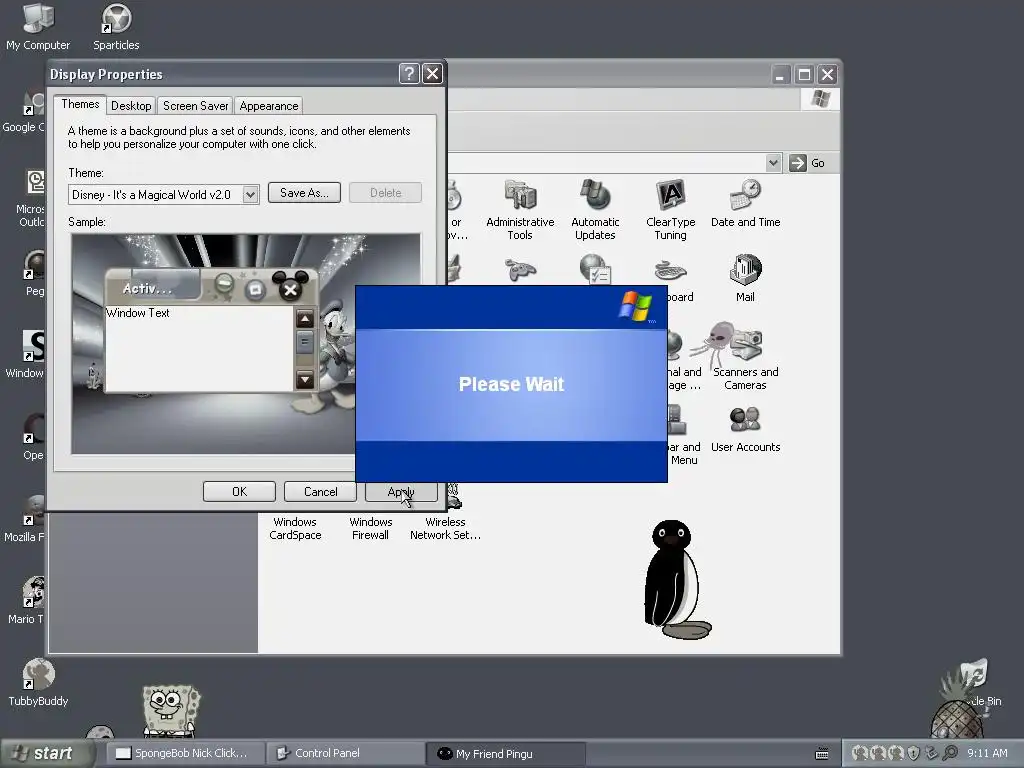Image resolution: width=1024 pixels, height=768 pixels.
Task: Click the magnifier icon in system tray
Action: (x=950, y=753)
